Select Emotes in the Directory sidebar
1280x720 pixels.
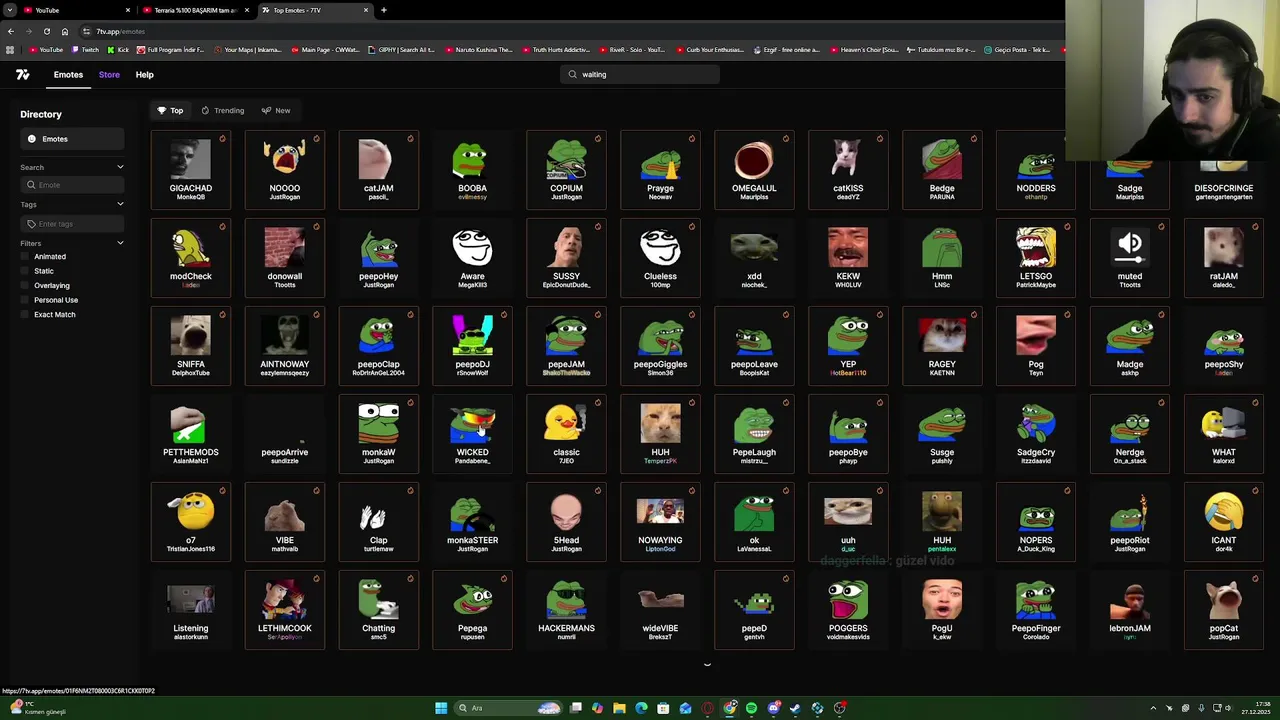pyautogui.click(x=72, y=139)
